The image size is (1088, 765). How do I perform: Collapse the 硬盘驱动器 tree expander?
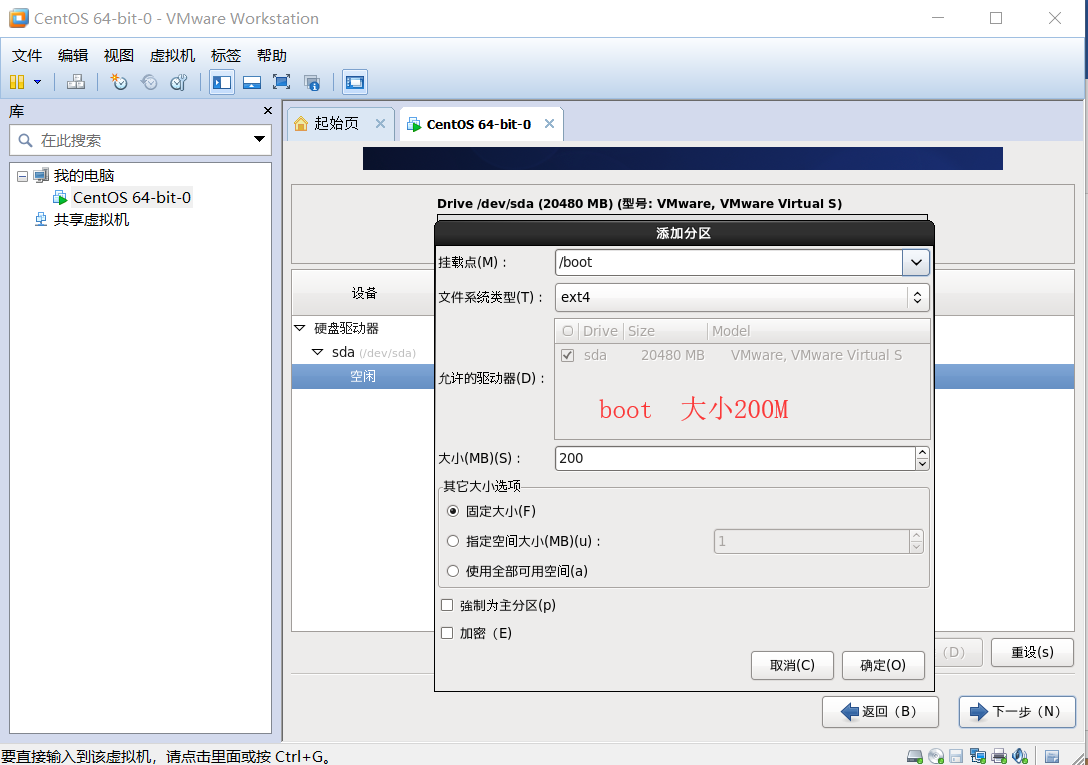click(x=300, y=328)
